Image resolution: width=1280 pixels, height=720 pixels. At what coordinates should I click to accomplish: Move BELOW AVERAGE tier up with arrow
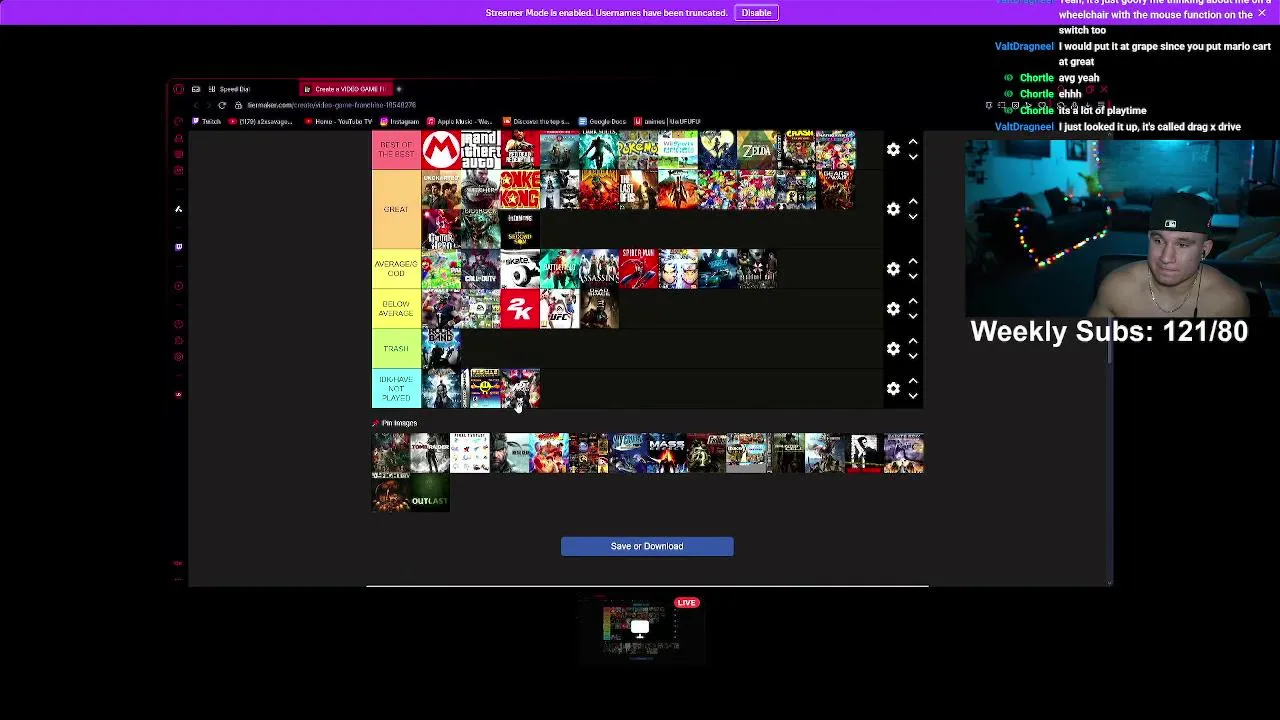coord(913,302)
